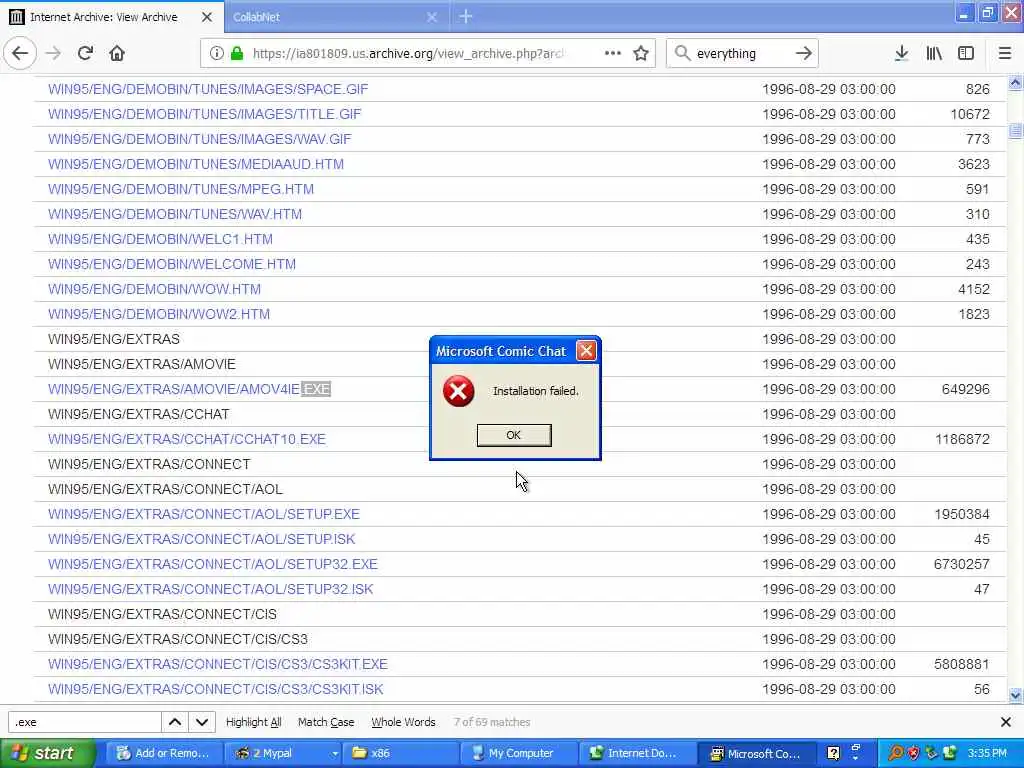The width and height of the screenshot is (1024, 768).
Task: Switch to Add or Remove Programs taskbar button
Action: [163, 753]
